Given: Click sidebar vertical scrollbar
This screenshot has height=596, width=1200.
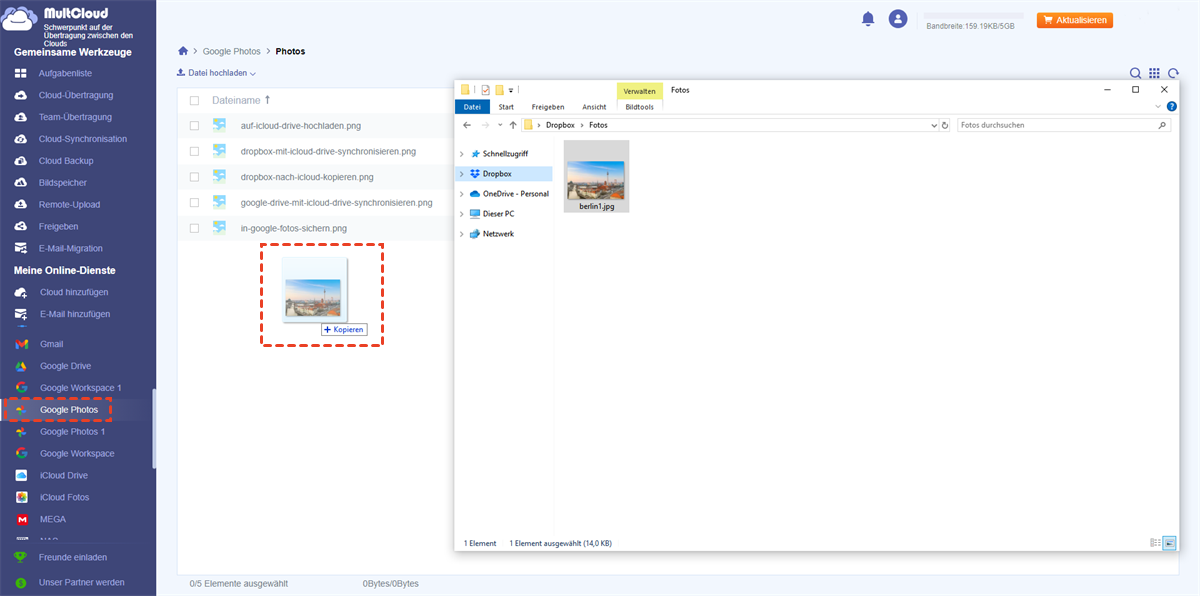Looking at the screenshot, I should (153, 428).
